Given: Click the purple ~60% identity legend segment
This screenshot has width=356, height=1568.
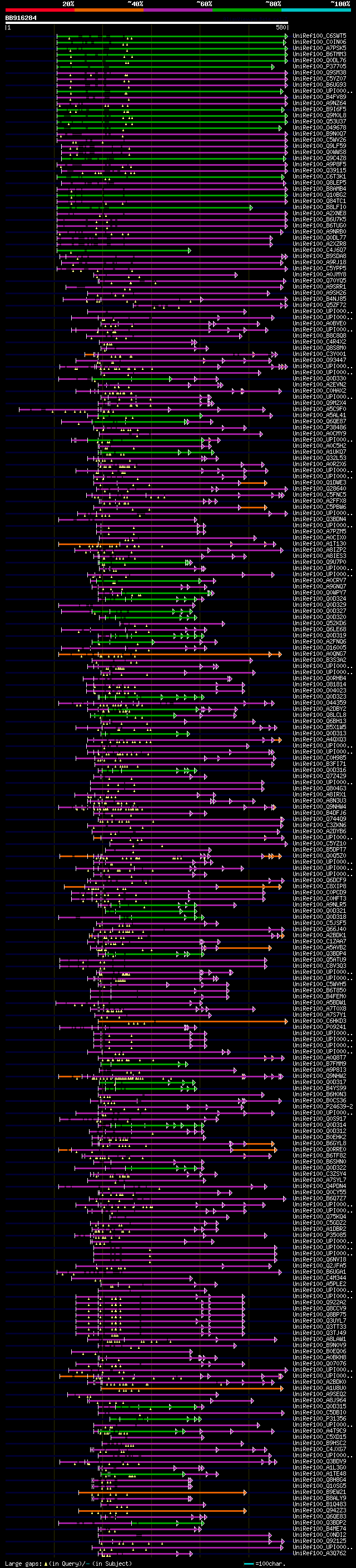Looking at the screenshot, I should [x=179, y=11].
